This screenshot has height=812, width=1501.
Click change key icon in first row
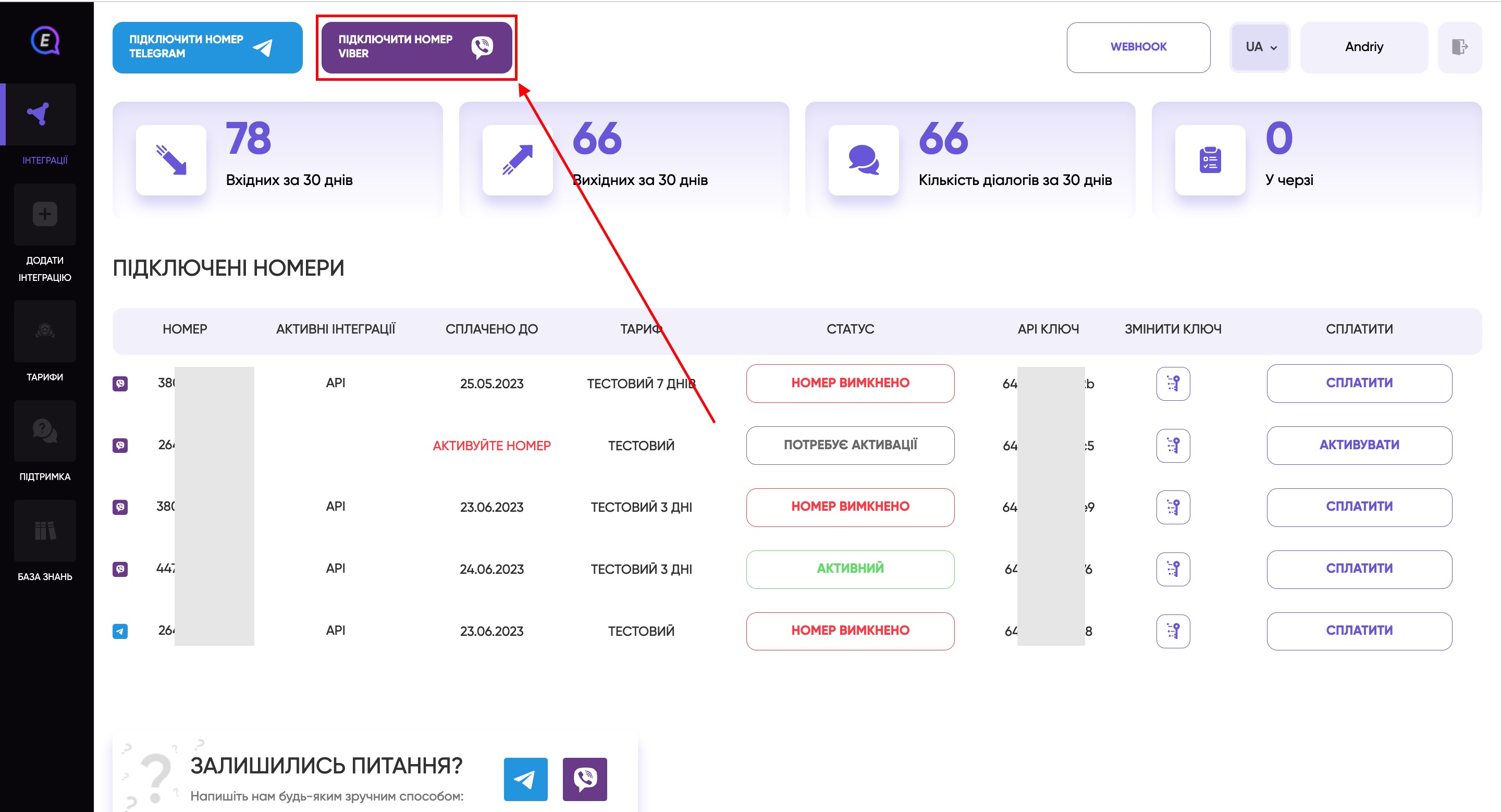pos(1173,383)
